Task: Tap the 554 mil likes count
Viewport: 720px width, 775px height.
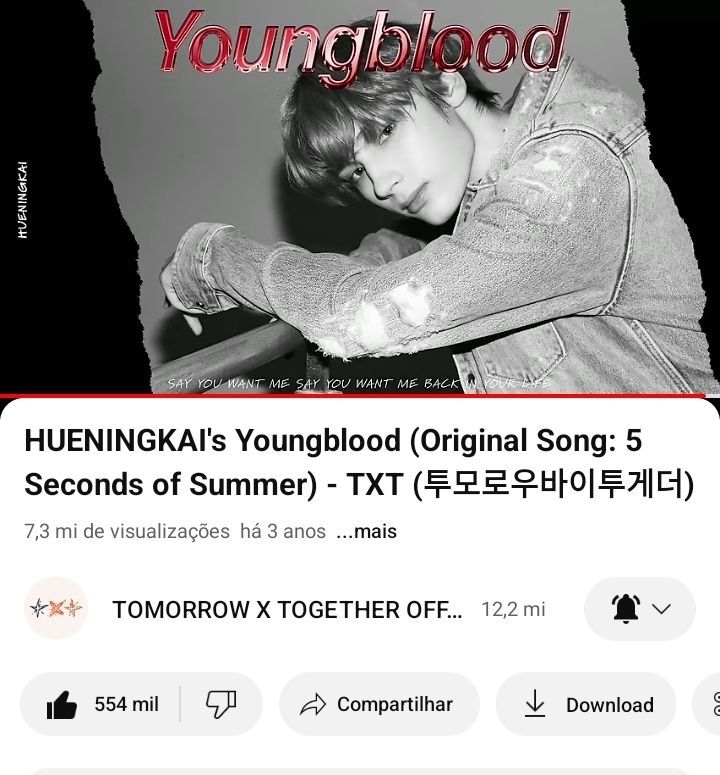Action: [x=127, y=704]
